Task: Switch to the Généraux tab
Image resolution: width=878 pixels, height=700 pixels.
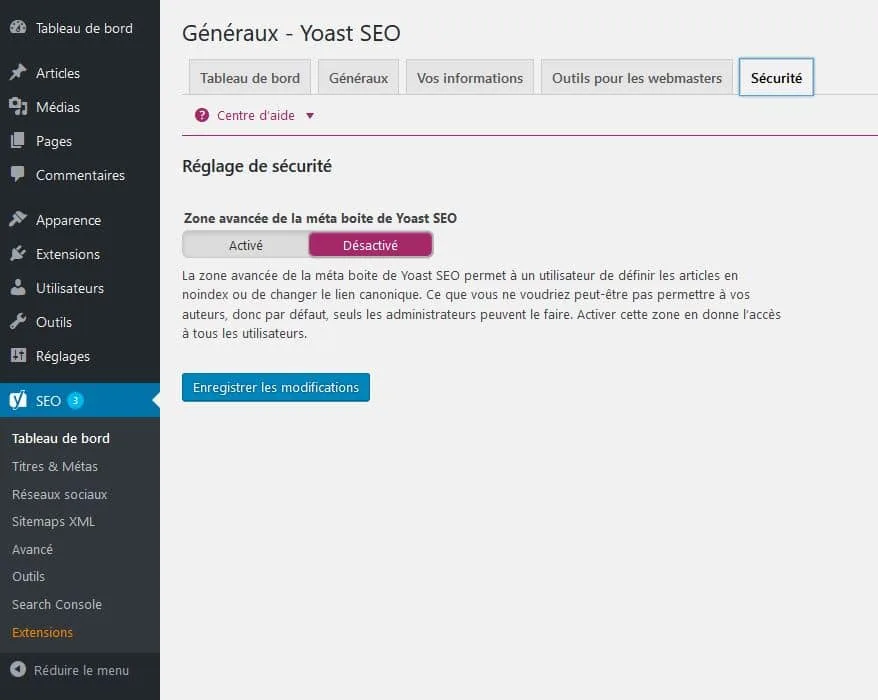Action: click(x=358, y=78)
